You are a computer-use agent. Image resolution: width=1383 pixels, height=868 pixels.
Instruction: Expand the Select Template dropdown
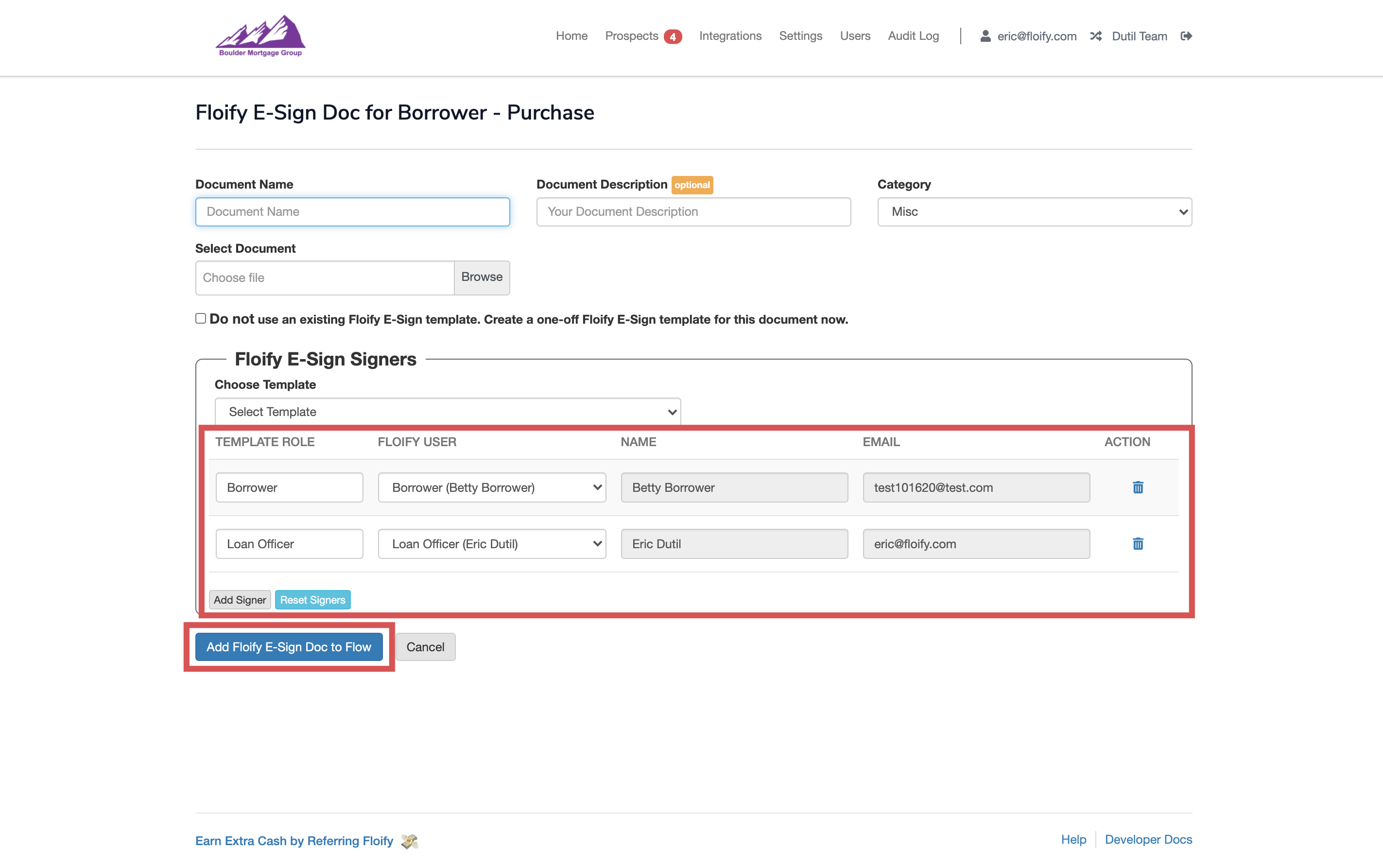[448, 412]
